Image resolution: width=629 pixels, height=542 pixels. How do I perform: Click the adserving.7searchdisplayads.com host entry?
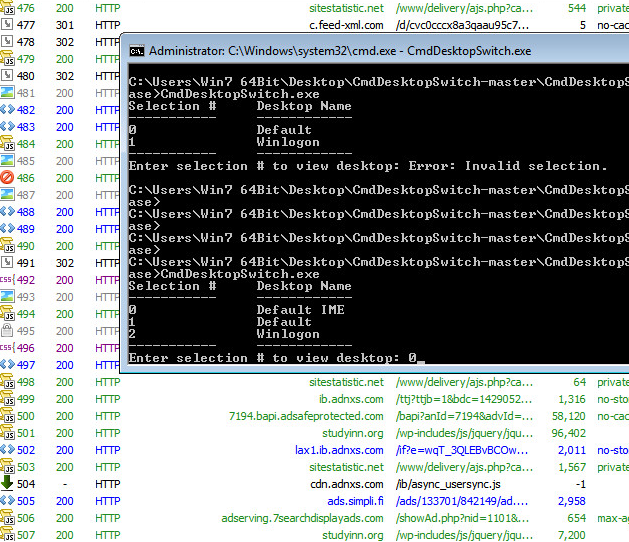[x=302, y=518]
